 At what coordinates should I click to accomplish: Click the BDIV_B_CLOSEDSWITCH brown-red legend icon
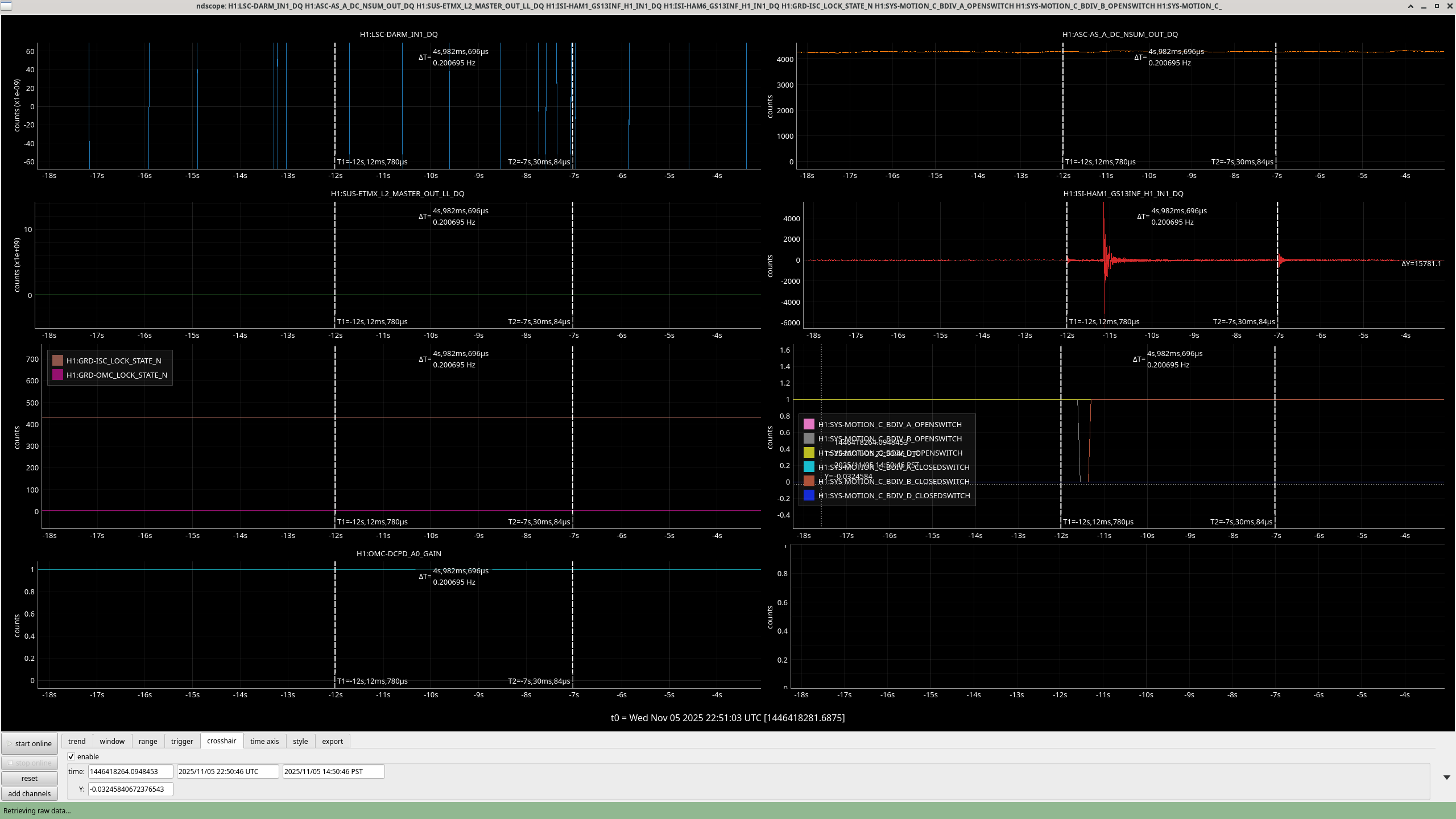click(809, 481)
